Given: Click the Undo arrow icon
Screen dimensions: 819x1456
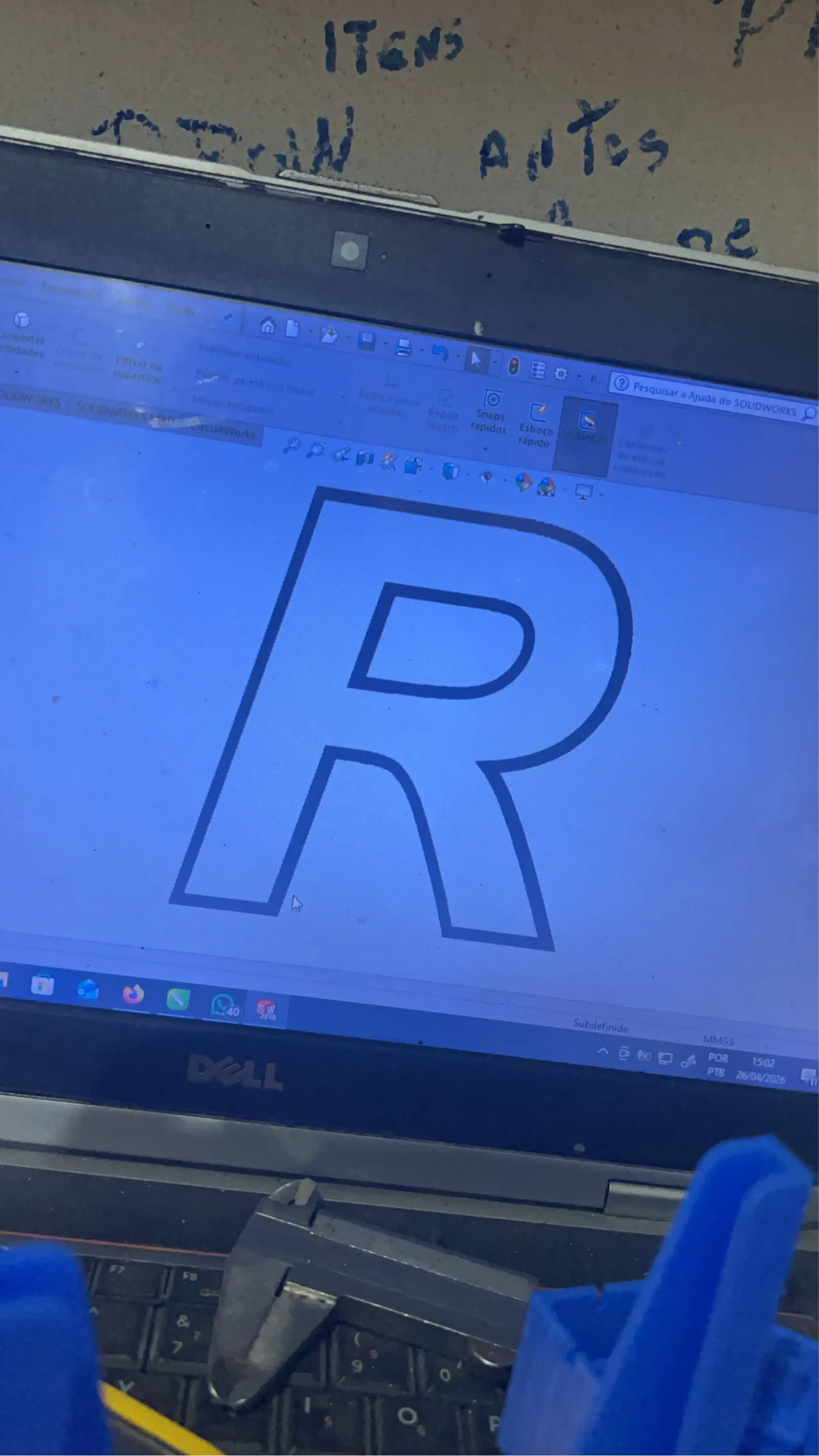Looking at the screenshot, I should (x=439, y=353).
